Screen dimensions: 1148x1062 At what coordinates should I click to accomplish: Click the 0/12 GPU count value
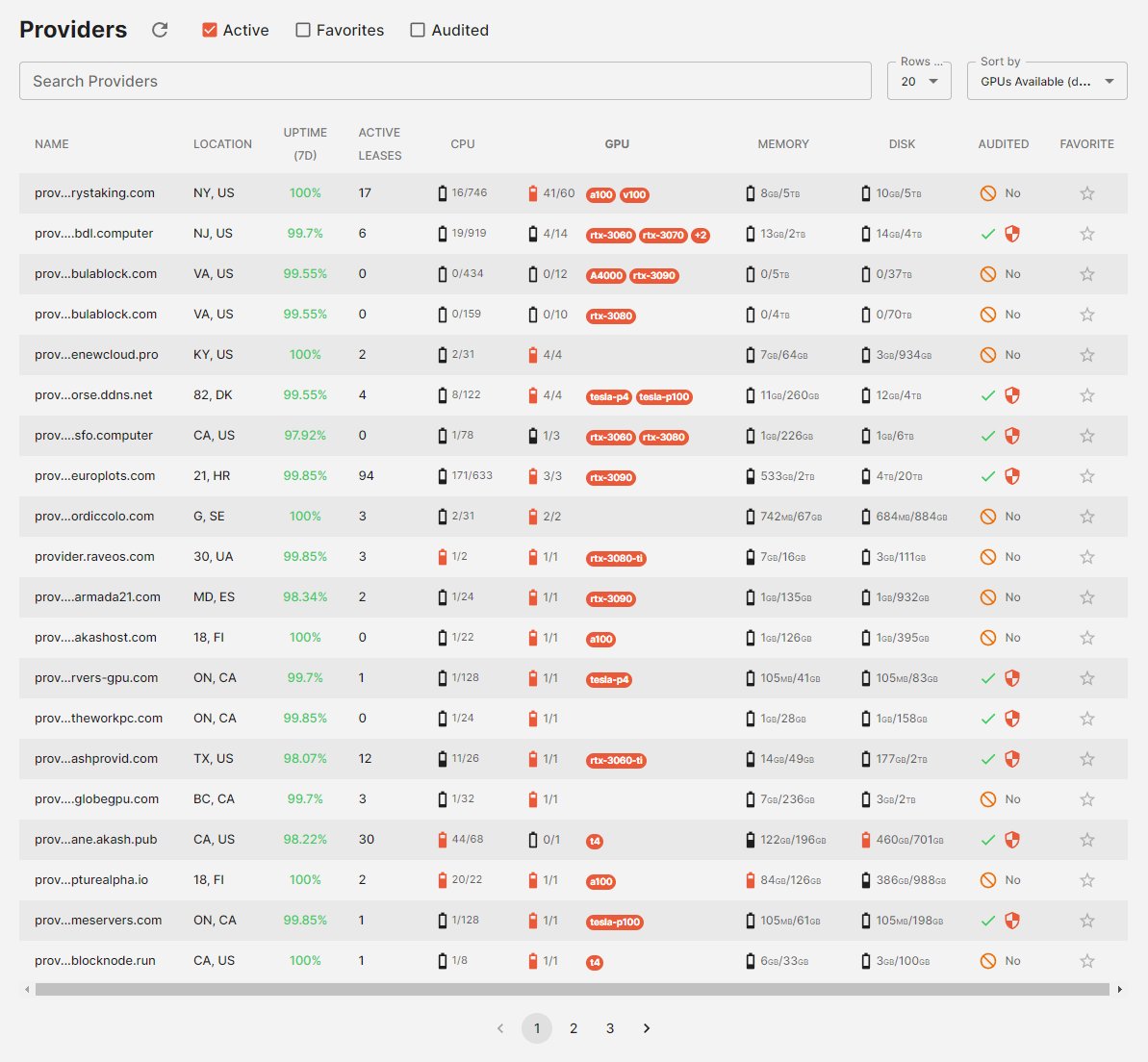(x=555, y=274)
